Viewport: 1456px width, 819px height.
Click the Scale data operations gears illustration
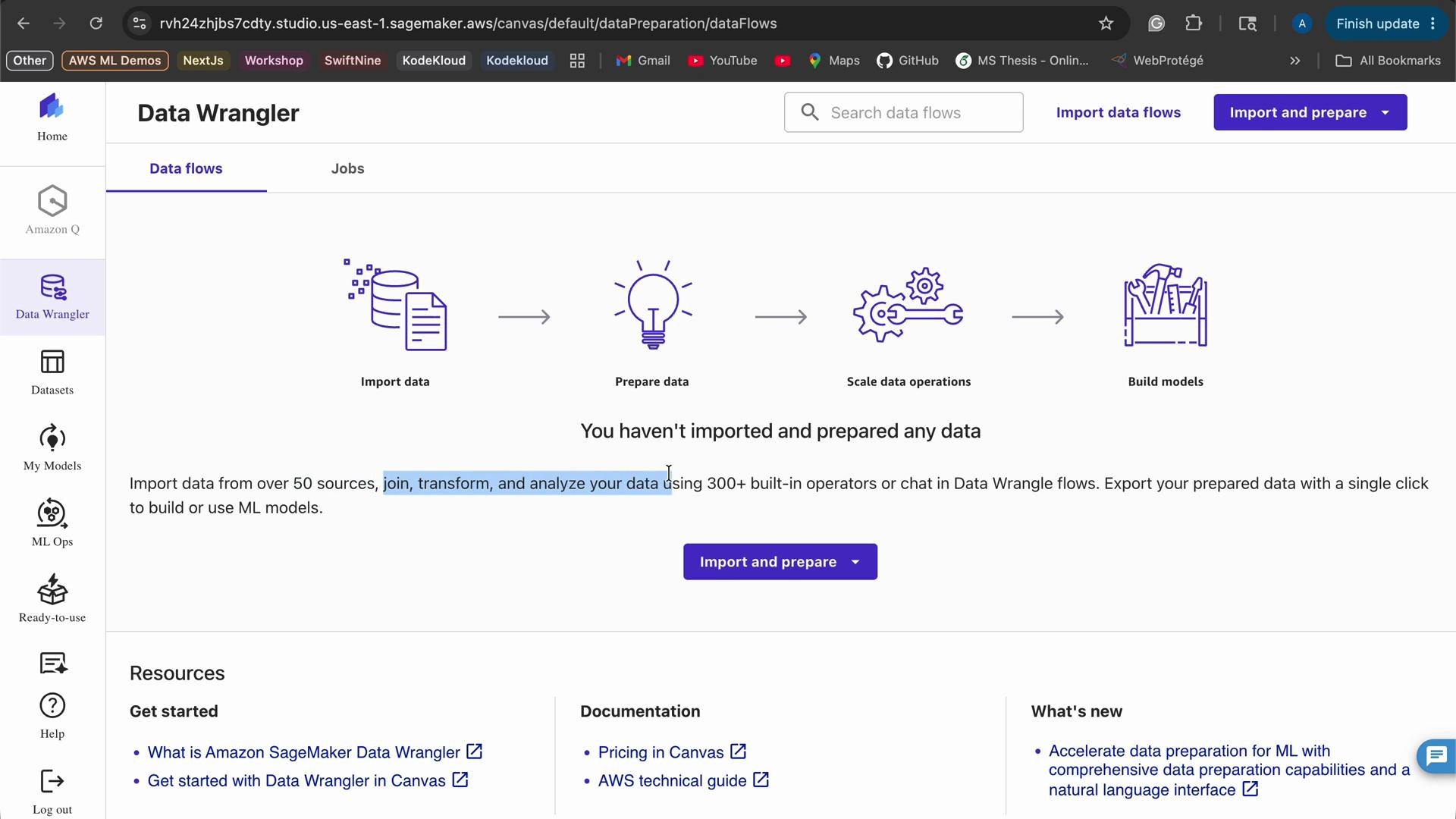908,305
